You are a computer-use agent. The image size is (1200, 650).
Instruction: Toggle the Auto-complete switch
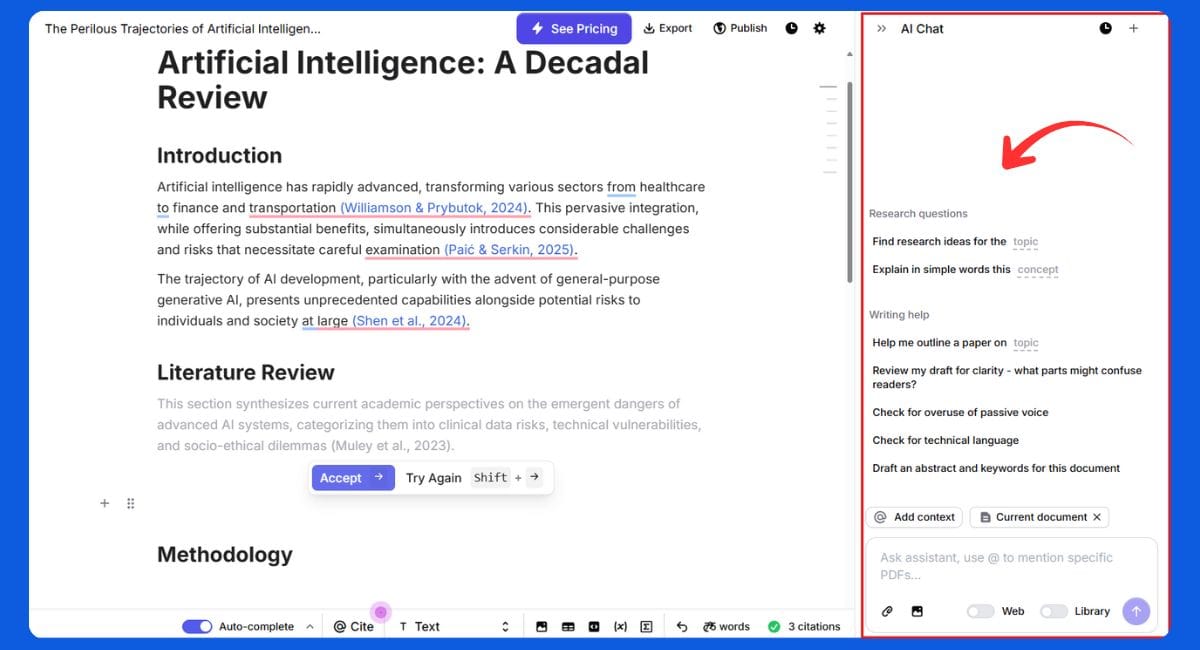(197, 627)
